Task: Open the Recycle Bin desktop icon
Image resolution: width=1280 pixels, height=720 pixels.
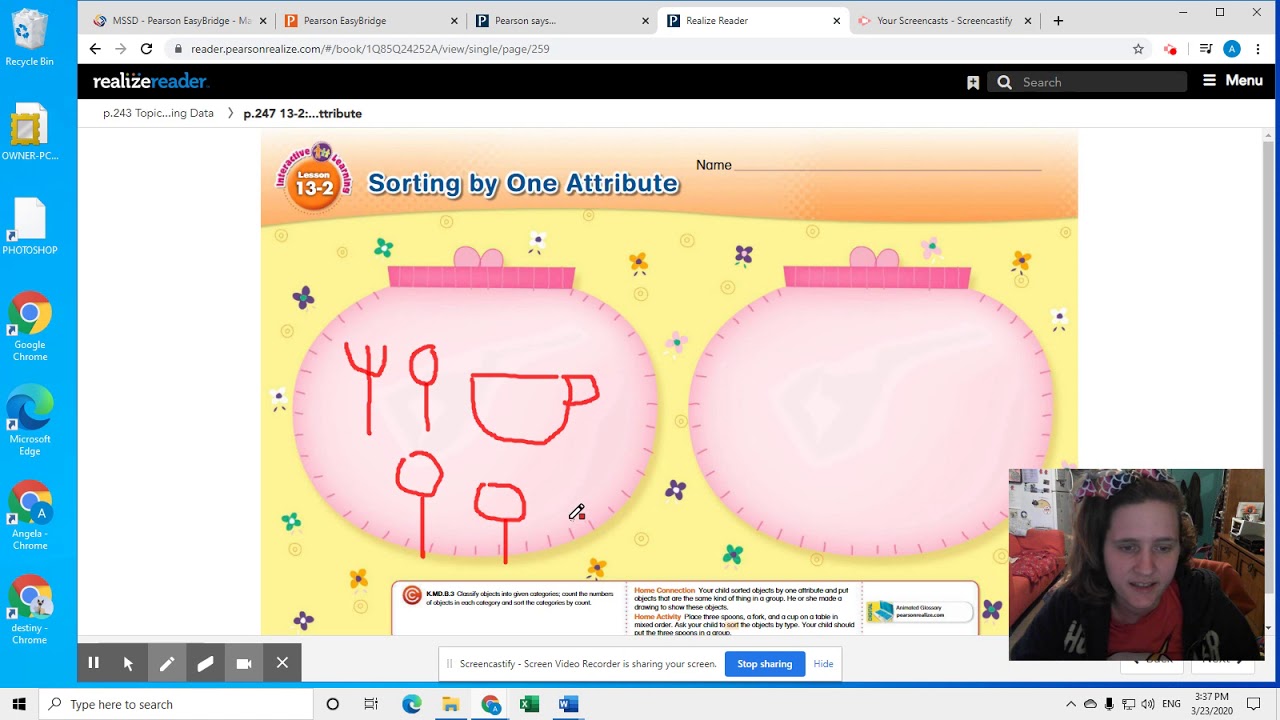Action: 29,38
